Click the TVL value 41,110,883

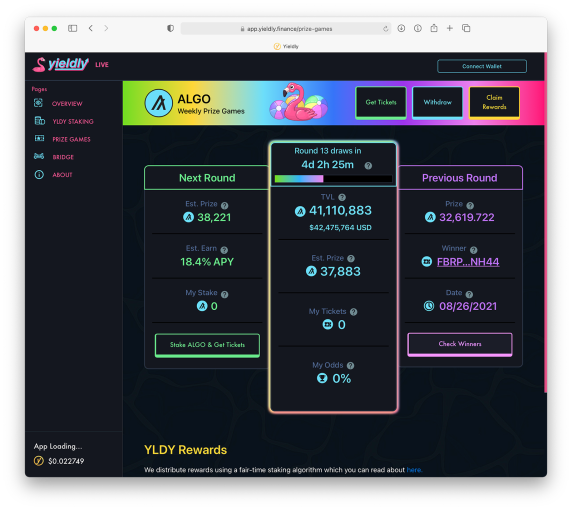[340, 211]
